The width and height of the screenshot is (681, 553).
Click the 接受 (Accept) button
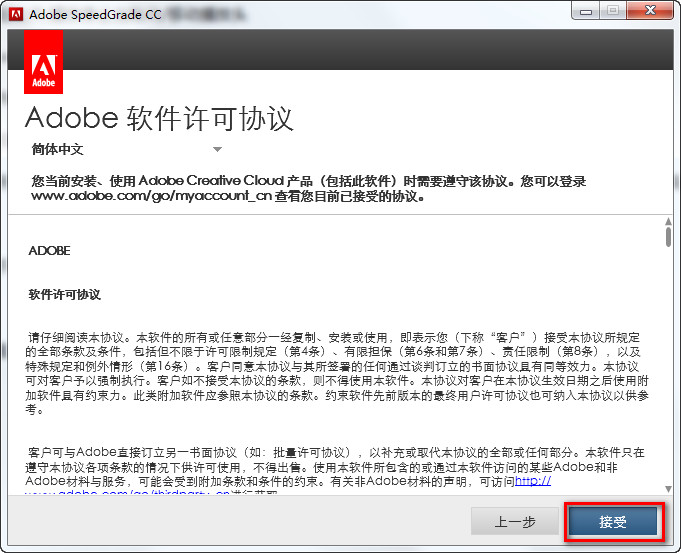613,521
